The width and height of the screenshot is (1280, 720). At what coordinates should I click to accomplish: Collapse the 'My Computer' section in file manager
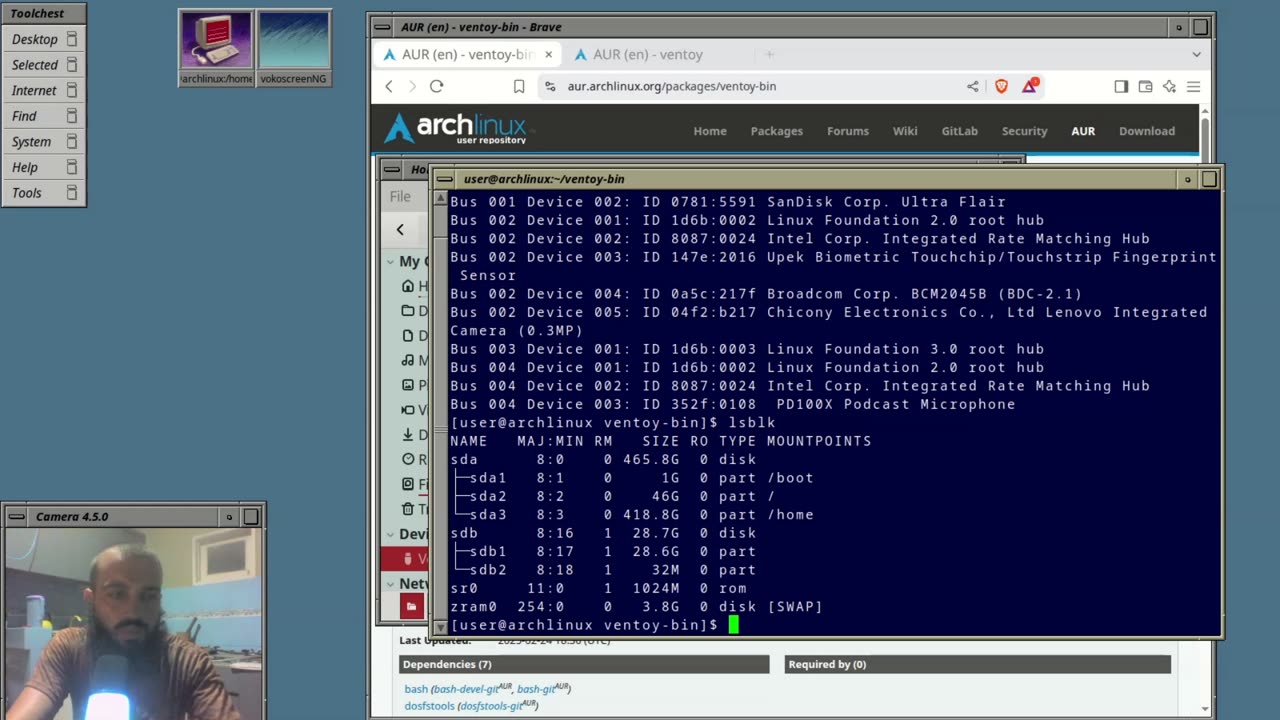pyautogui.click(x=390, y=261)
